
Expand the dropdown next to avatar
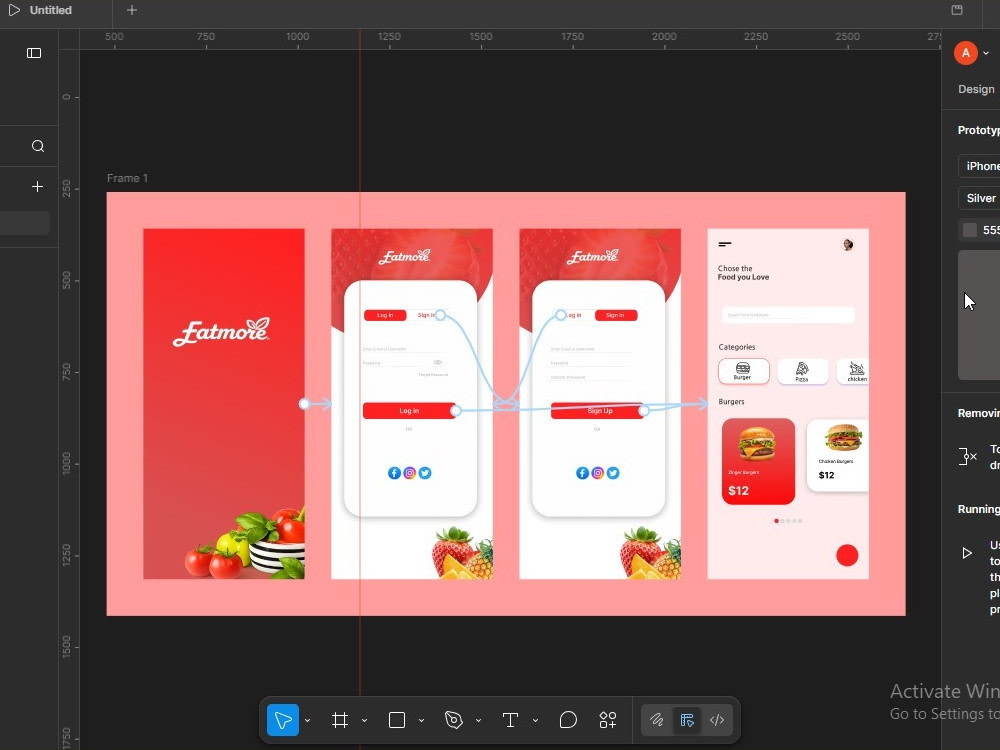pos(986,53)
